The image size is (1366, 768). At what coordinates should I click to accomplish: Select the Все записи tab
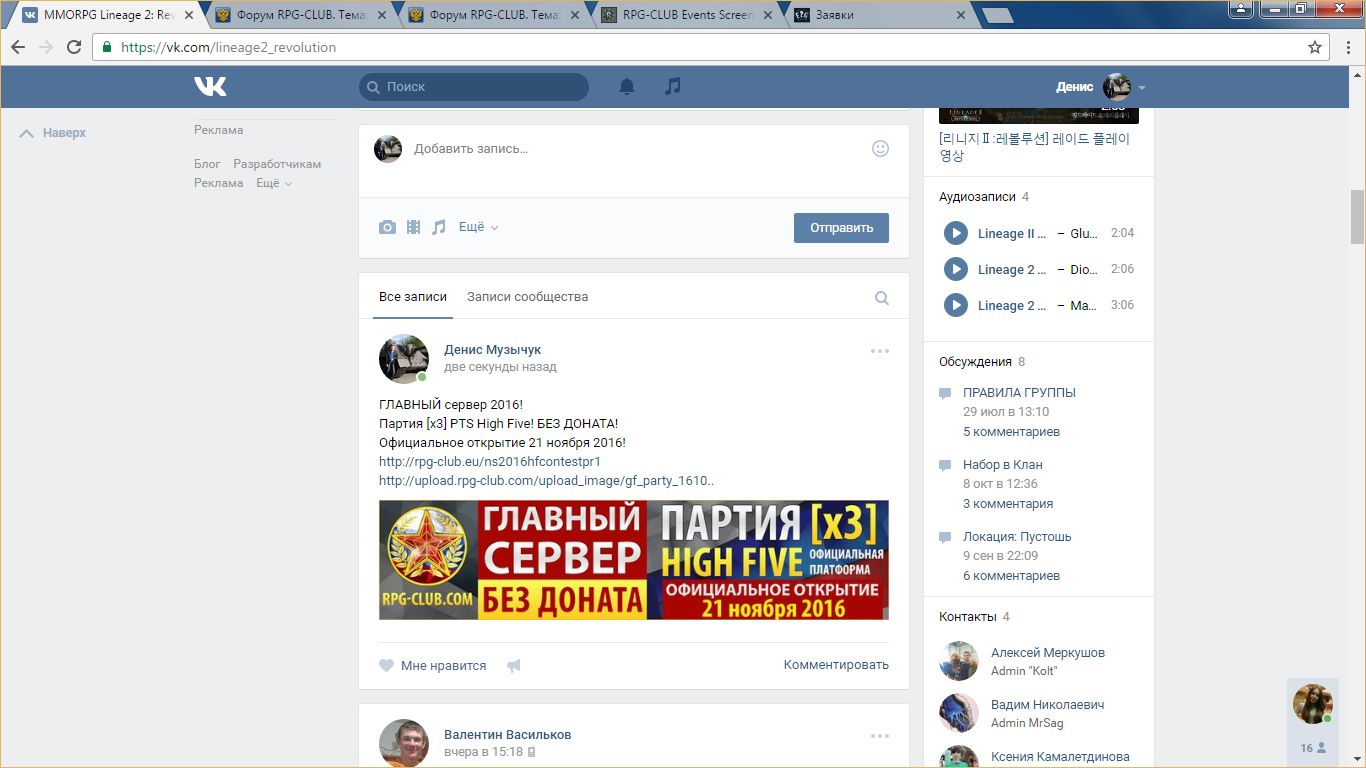click(x=412, y=297)
